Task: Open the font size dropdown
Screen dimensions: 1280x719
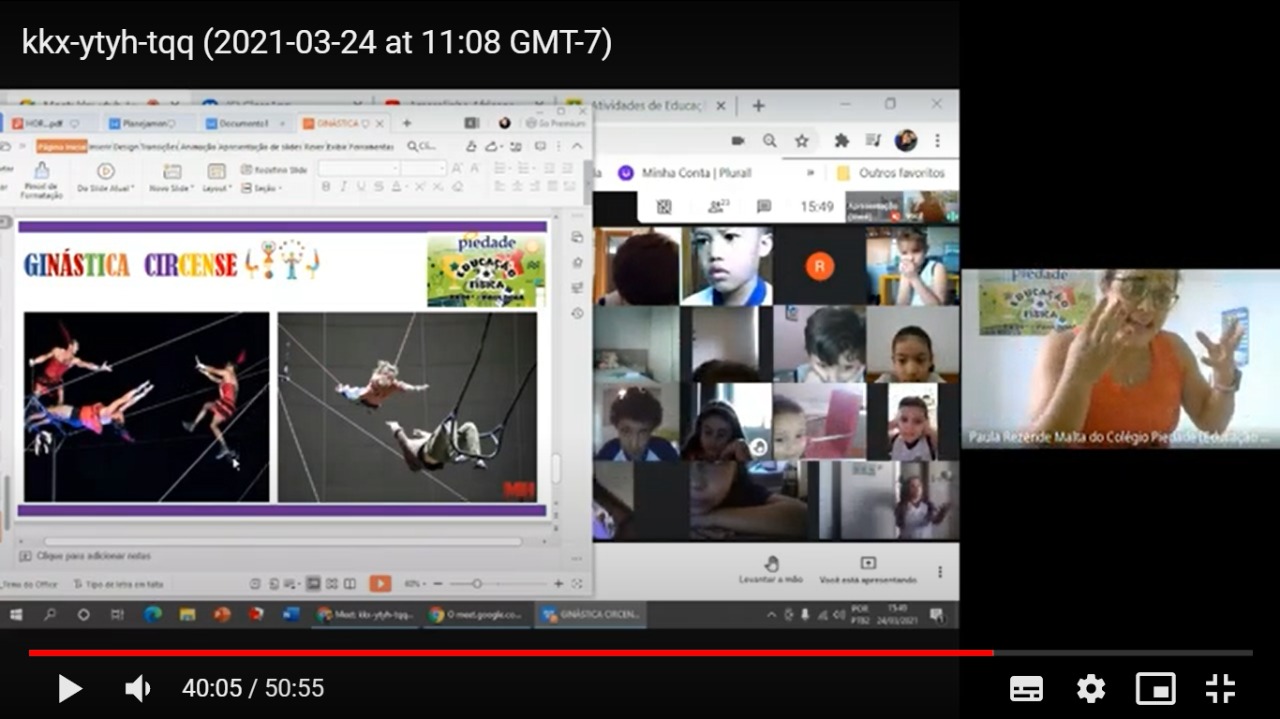Action: click(423, 169)
